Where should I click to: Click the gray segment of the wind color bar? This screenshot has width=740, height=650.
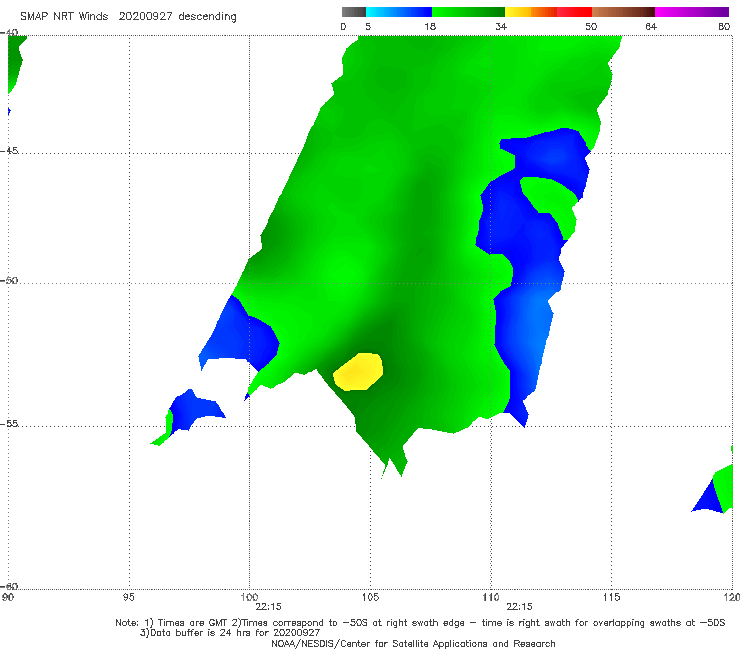pos(354,12)
